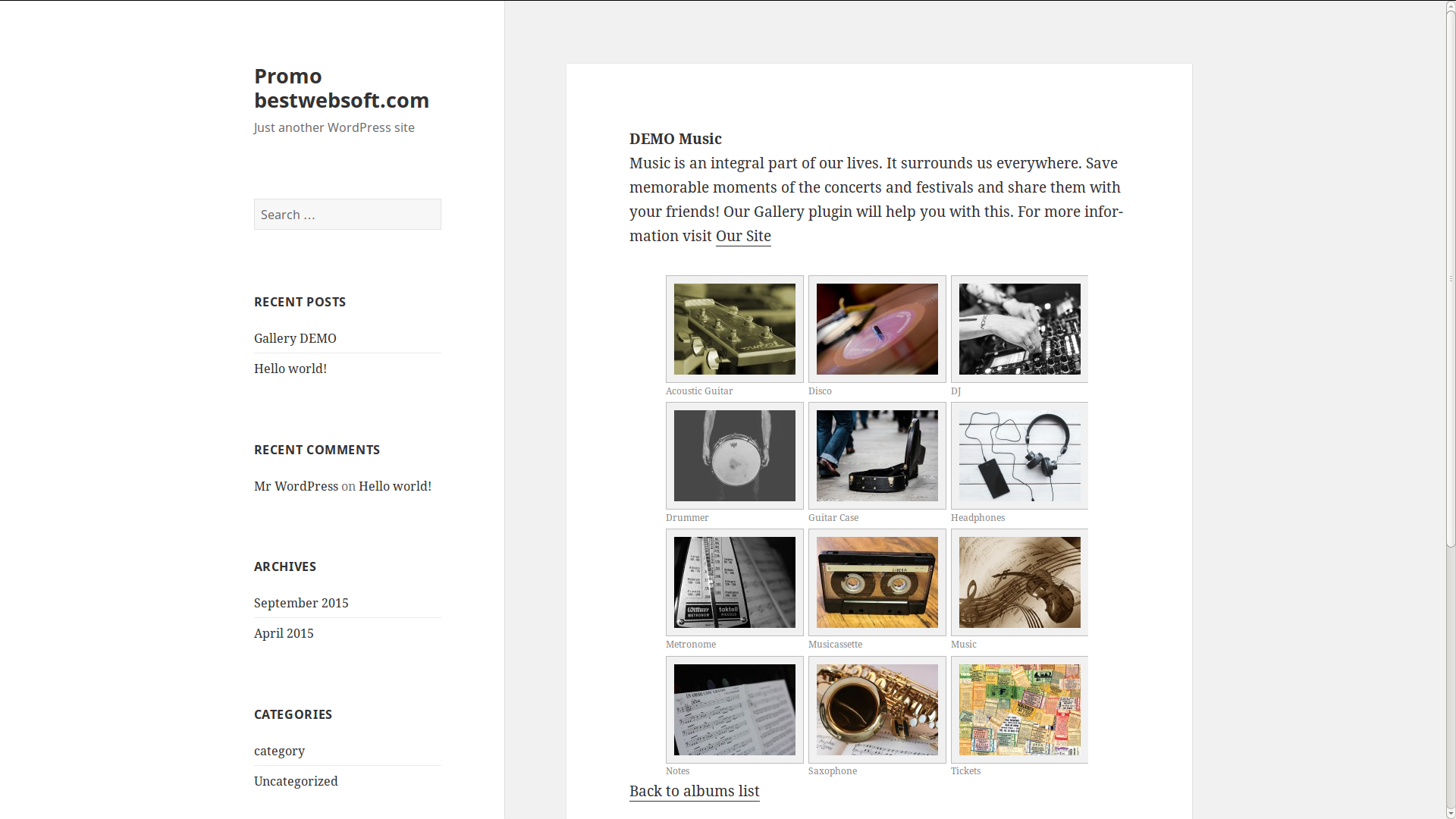The image size is (1456, 819).
Task: Open the DJ mixer thumbnail
Action: (x=1019, y=329)
